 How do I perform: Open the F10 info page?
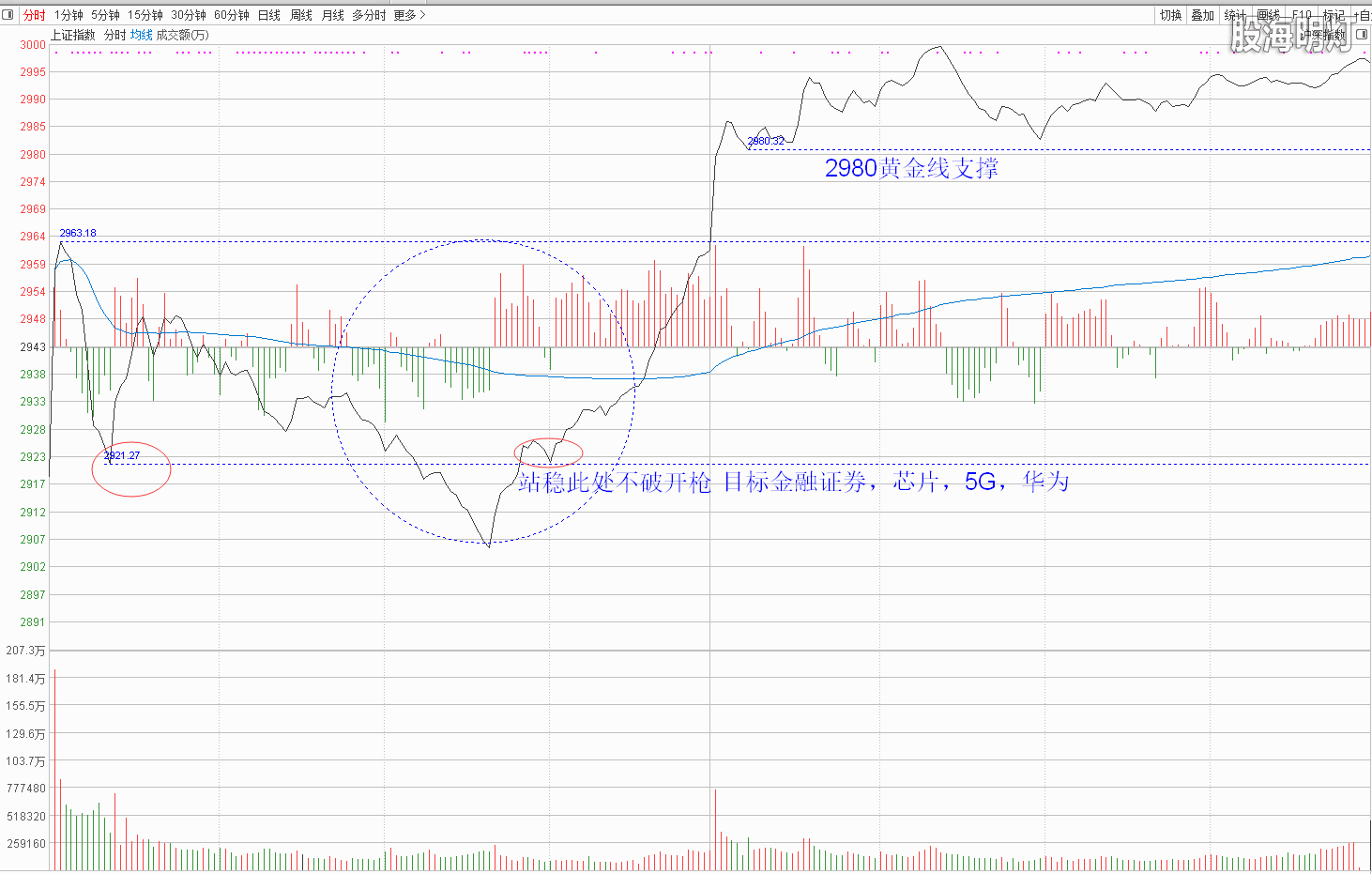[x=1302, y=15]
